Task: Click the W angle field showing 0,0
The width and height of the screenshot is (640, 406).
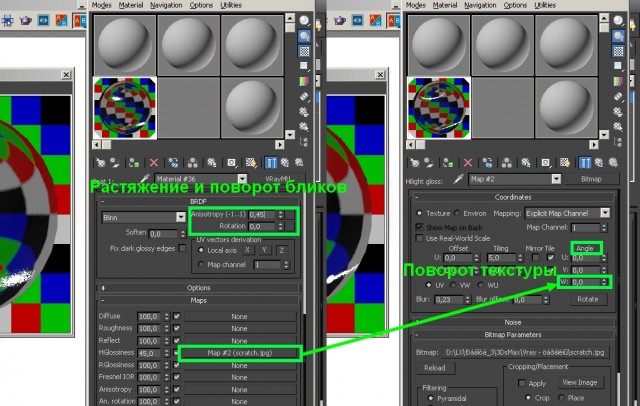Action: (x=584, y=282)
